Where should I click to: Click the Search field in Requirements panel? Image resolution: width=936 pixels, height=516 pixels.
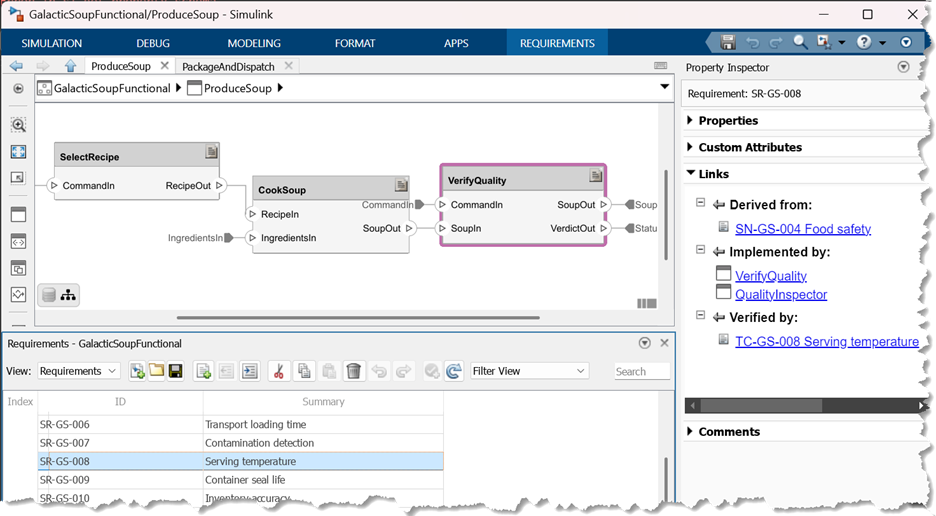641,371
